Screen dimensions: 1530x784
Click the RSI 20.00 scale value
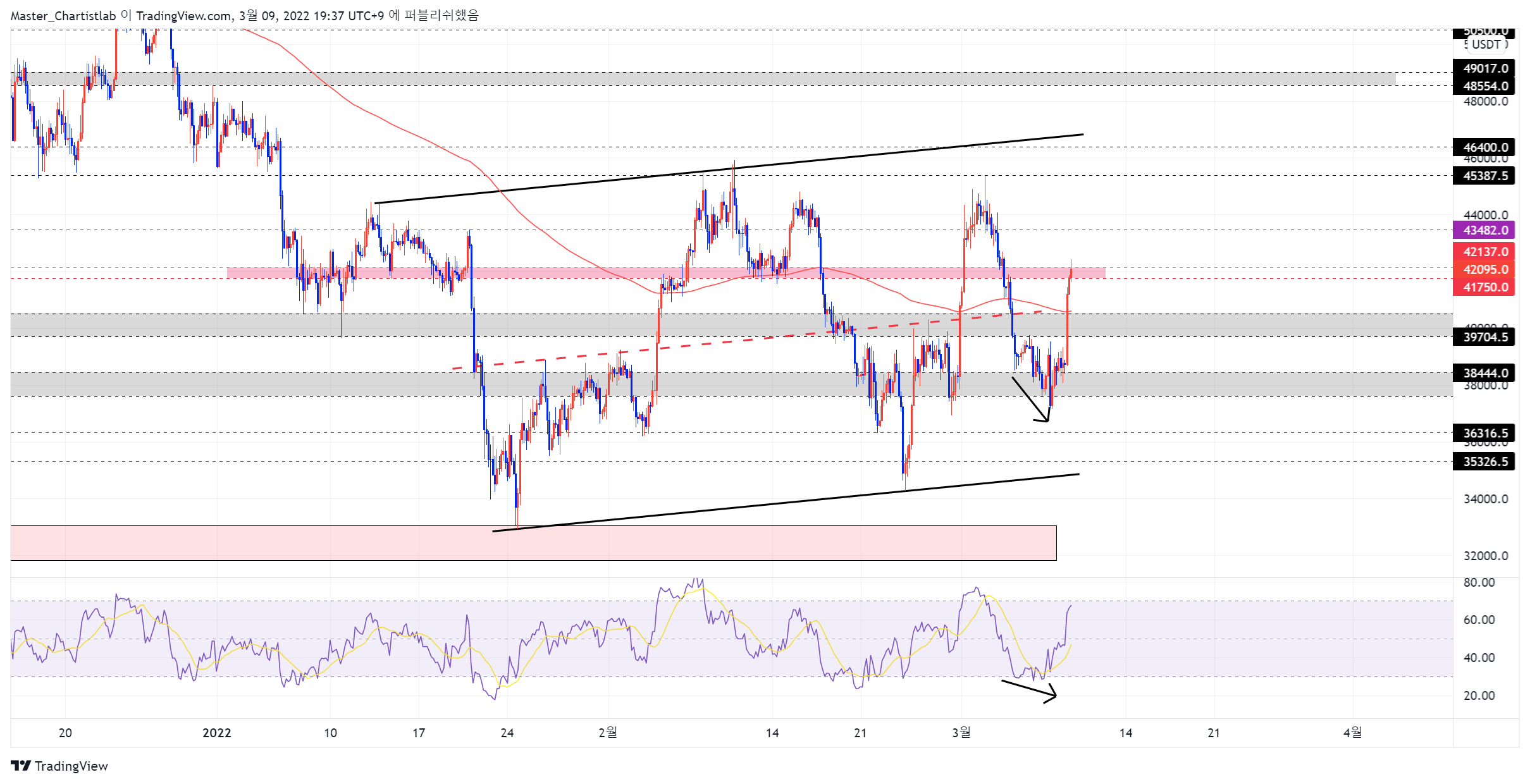point(1479,695)
